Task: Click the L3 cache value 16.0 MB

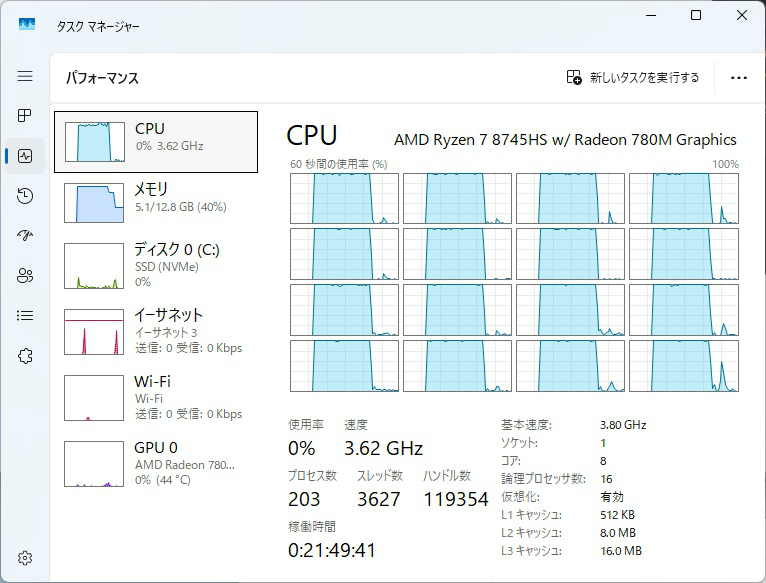Action: click(x=621, y=551)
